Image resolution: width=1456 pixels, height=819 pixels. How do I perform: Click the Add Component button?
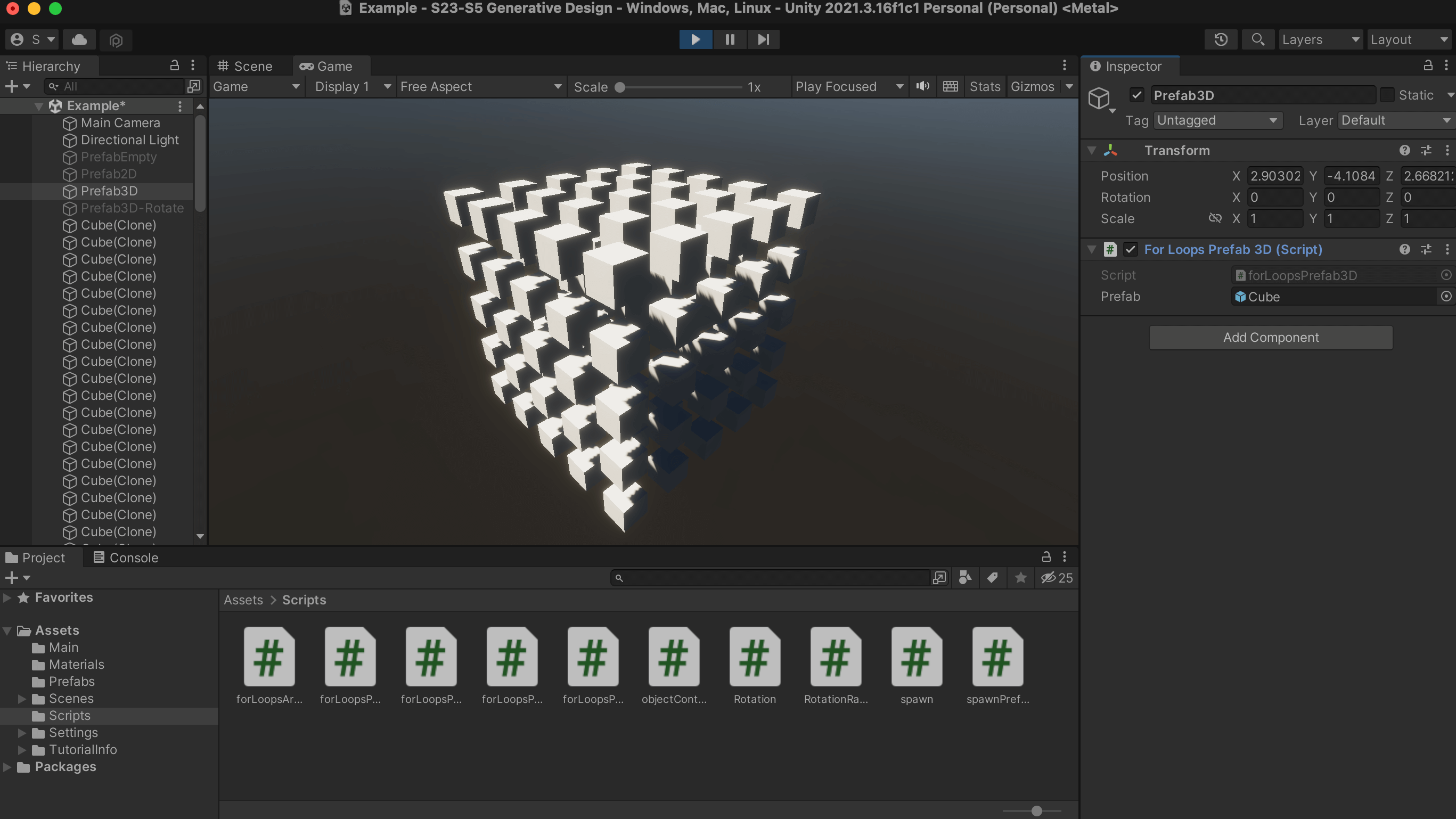(1271, 338)
